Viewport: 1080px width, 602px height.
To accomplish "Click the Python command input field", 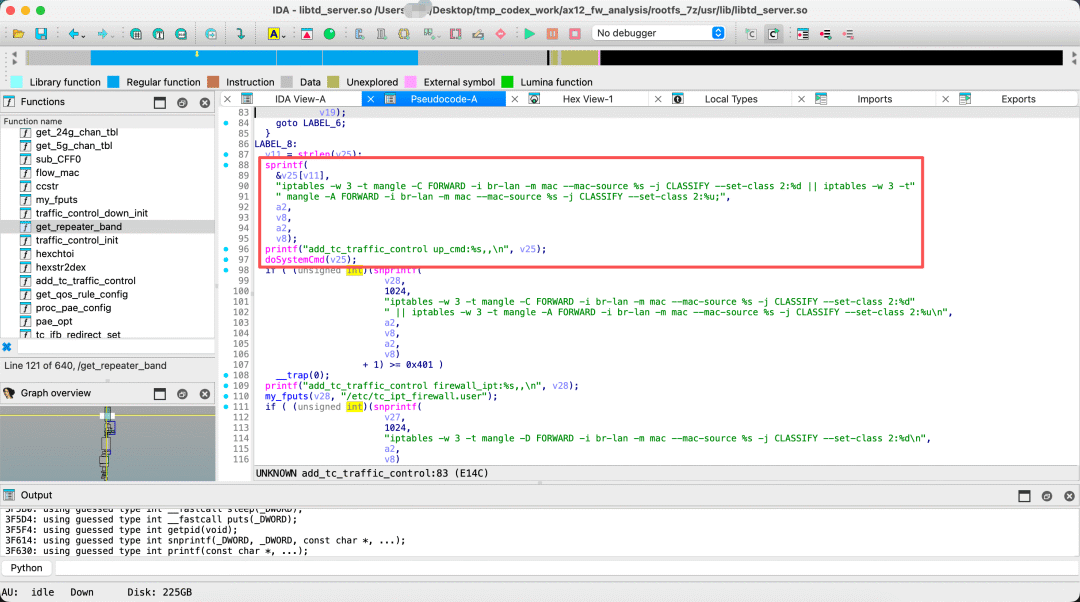I will [x=565, y=568].
